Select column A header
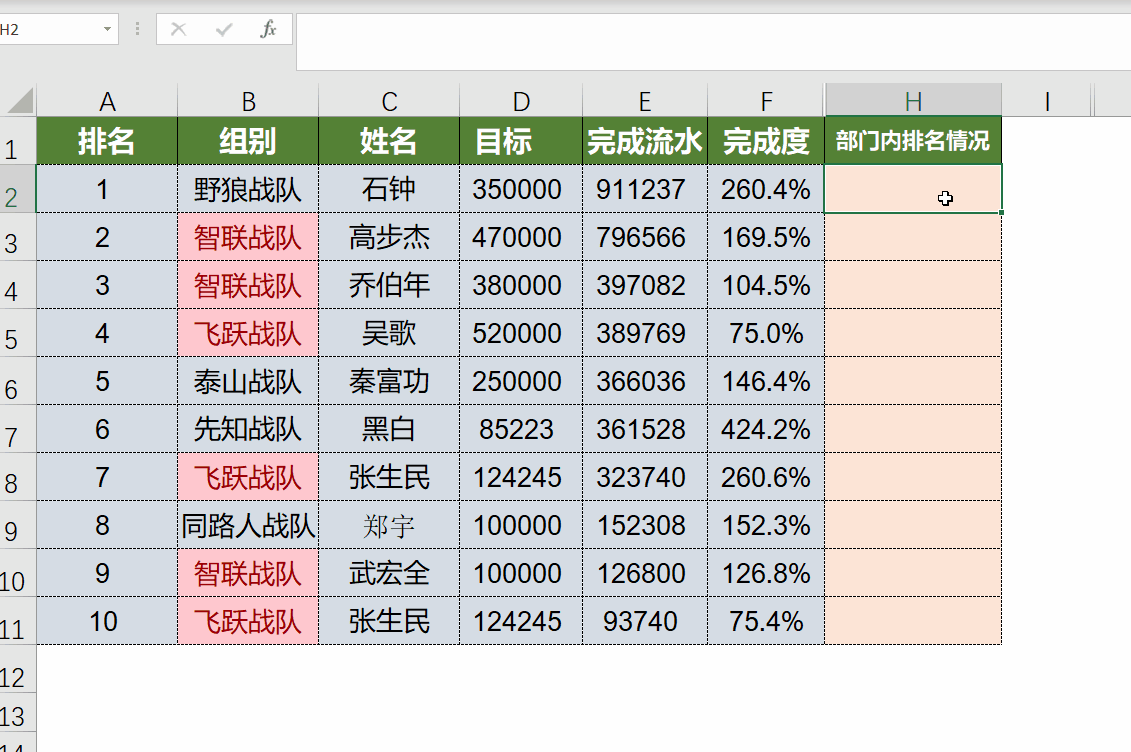The width and height of the screenshot is (1131, 752). [107, 101]
